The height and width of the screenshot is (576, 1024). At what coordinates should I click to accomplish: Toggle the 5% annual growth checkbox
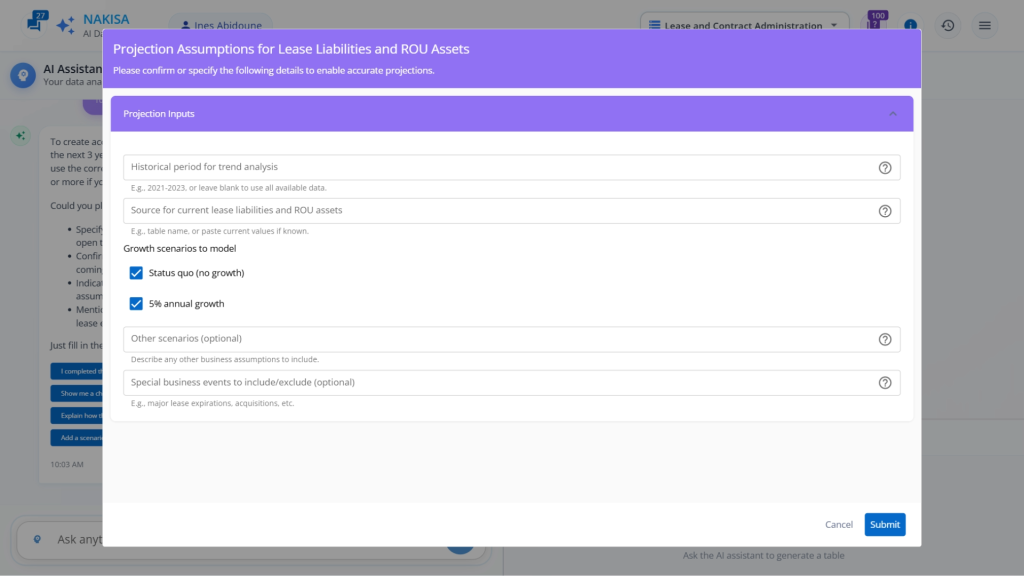(x=136, y=304)
